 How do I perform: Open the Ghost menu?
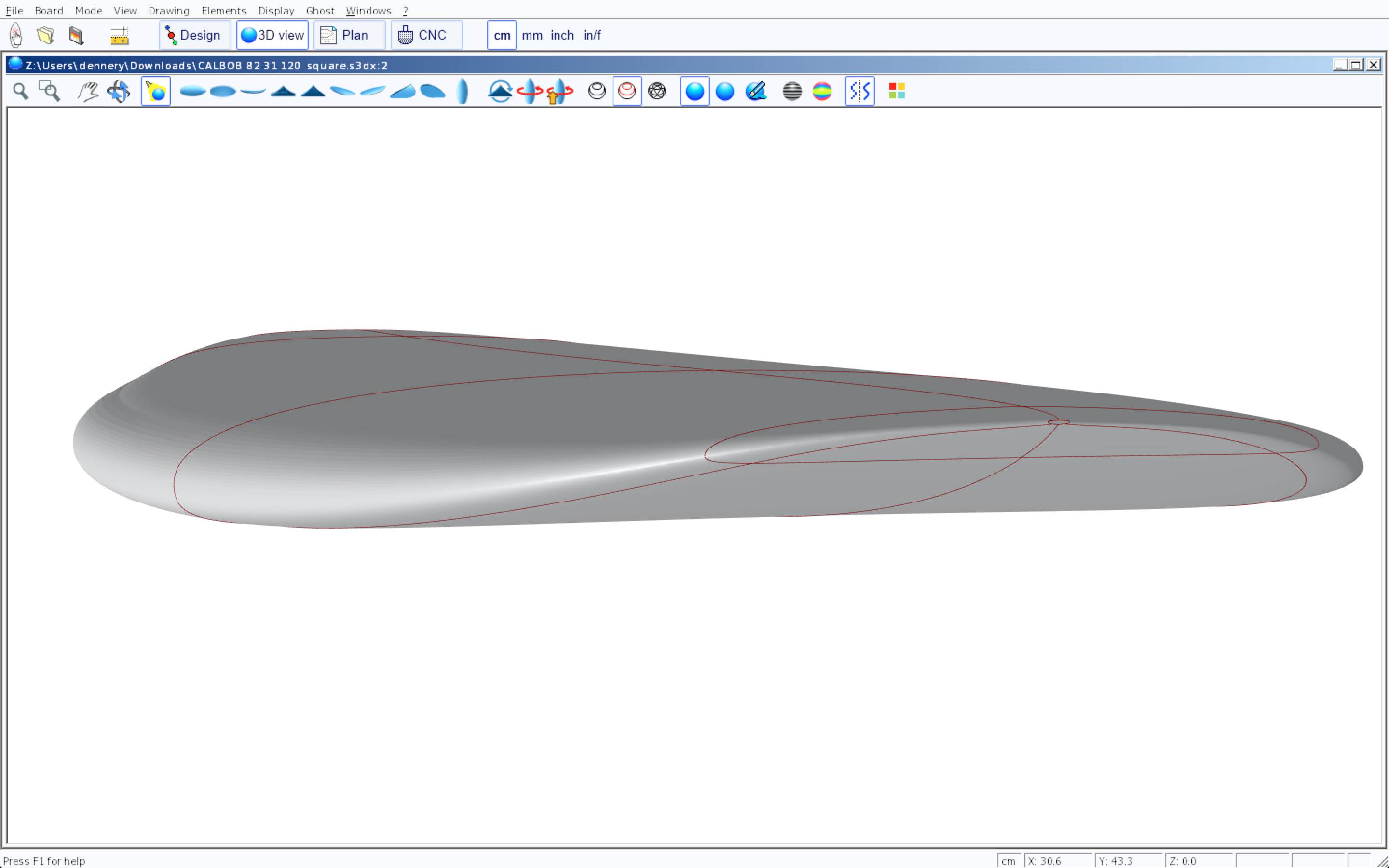pyautogui.click(x=320, y=10)
